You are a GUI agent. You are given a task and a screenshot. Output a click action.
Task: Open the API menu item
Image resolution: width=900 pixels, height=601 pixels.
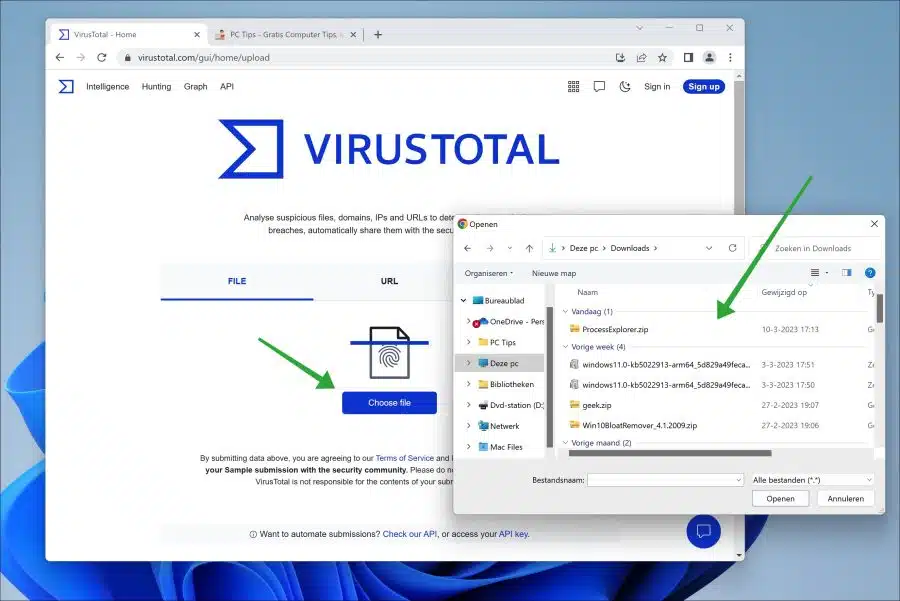227,87
